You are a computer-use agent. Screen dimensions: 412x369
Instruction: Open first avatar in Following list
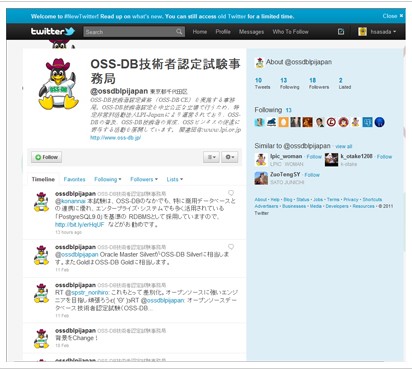[259, 122]
